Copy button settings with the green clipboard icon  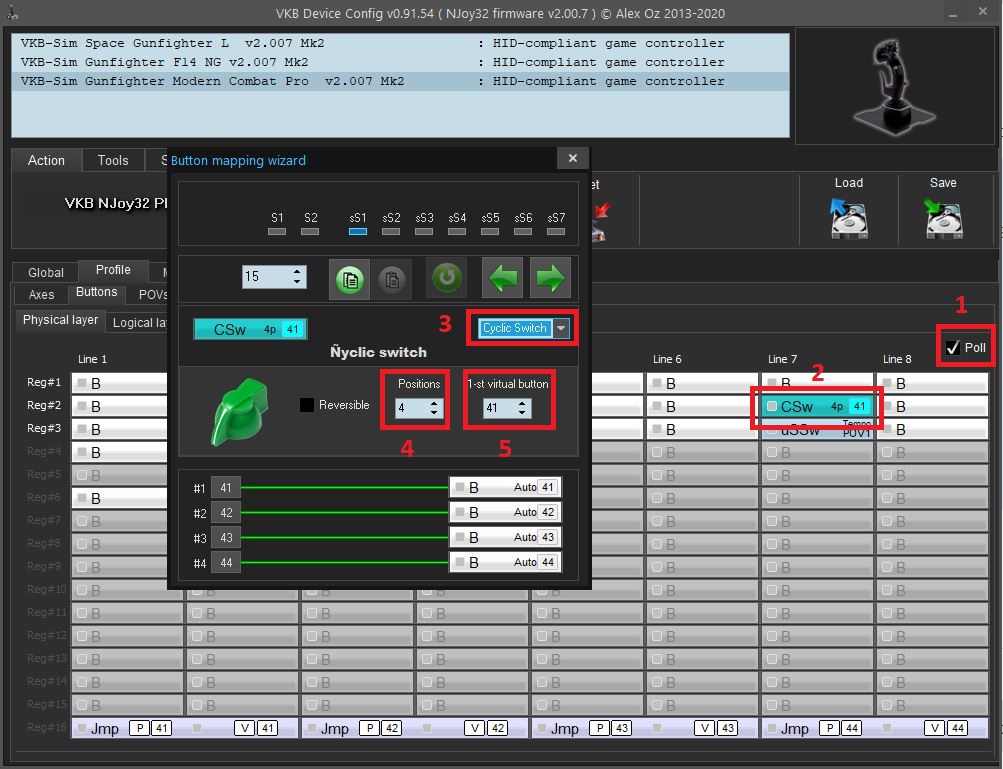pyautogui.click(x=349, y=279)
